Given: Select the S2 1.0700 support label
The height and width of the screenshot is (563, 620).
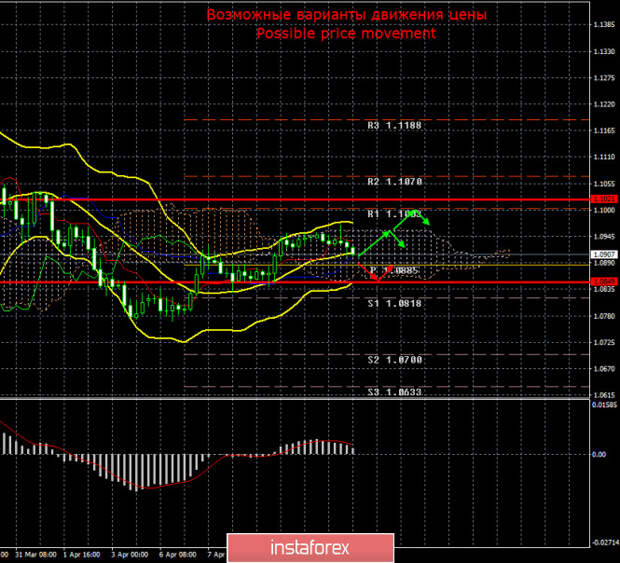Looking at the screenshot, I should (x=394, y=360).
